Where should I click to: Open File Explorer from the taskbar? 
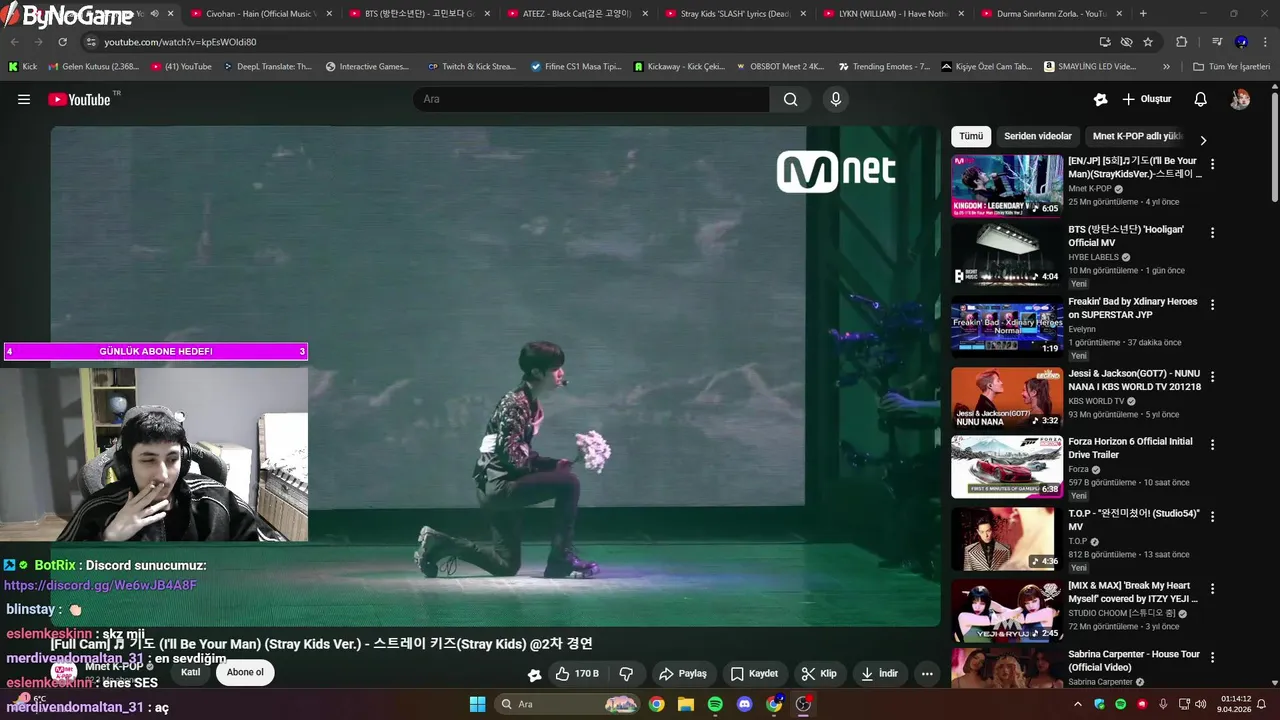(686, 704)
